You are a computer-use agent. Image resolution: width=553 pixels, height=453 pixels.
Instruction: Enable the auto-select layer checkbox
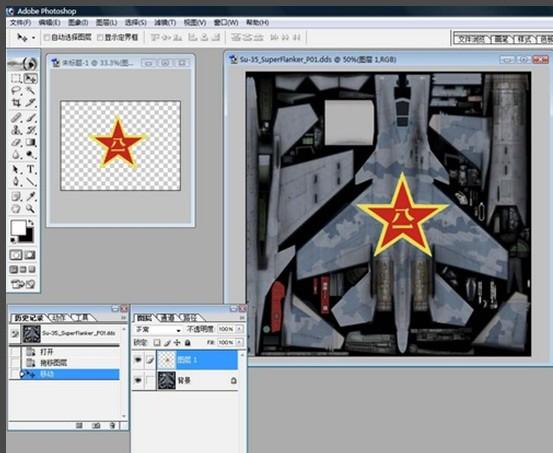[47, 37]
